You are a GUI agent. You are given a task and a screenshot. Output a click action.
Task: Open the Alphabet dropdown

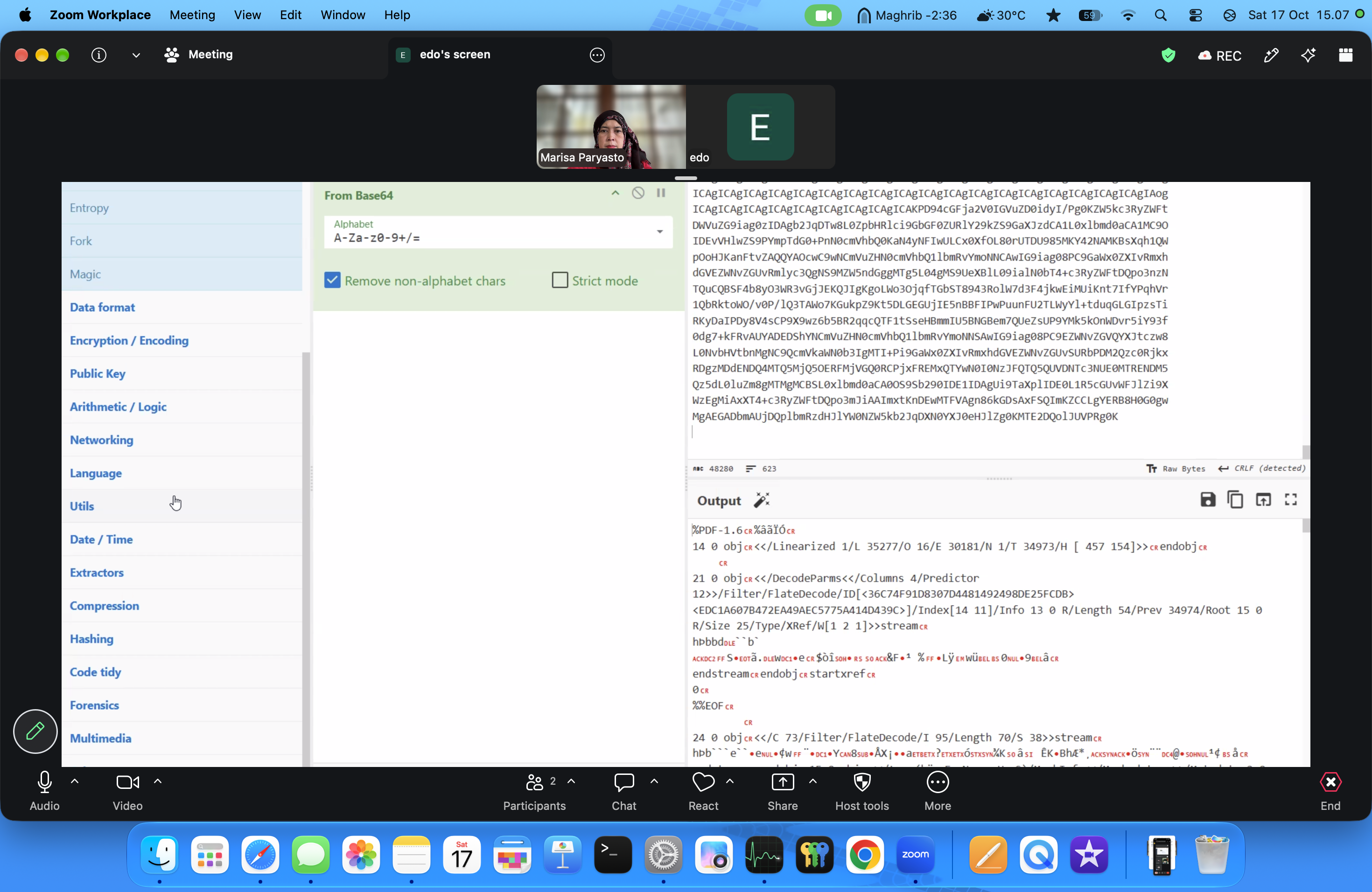(x=498, y=232)
